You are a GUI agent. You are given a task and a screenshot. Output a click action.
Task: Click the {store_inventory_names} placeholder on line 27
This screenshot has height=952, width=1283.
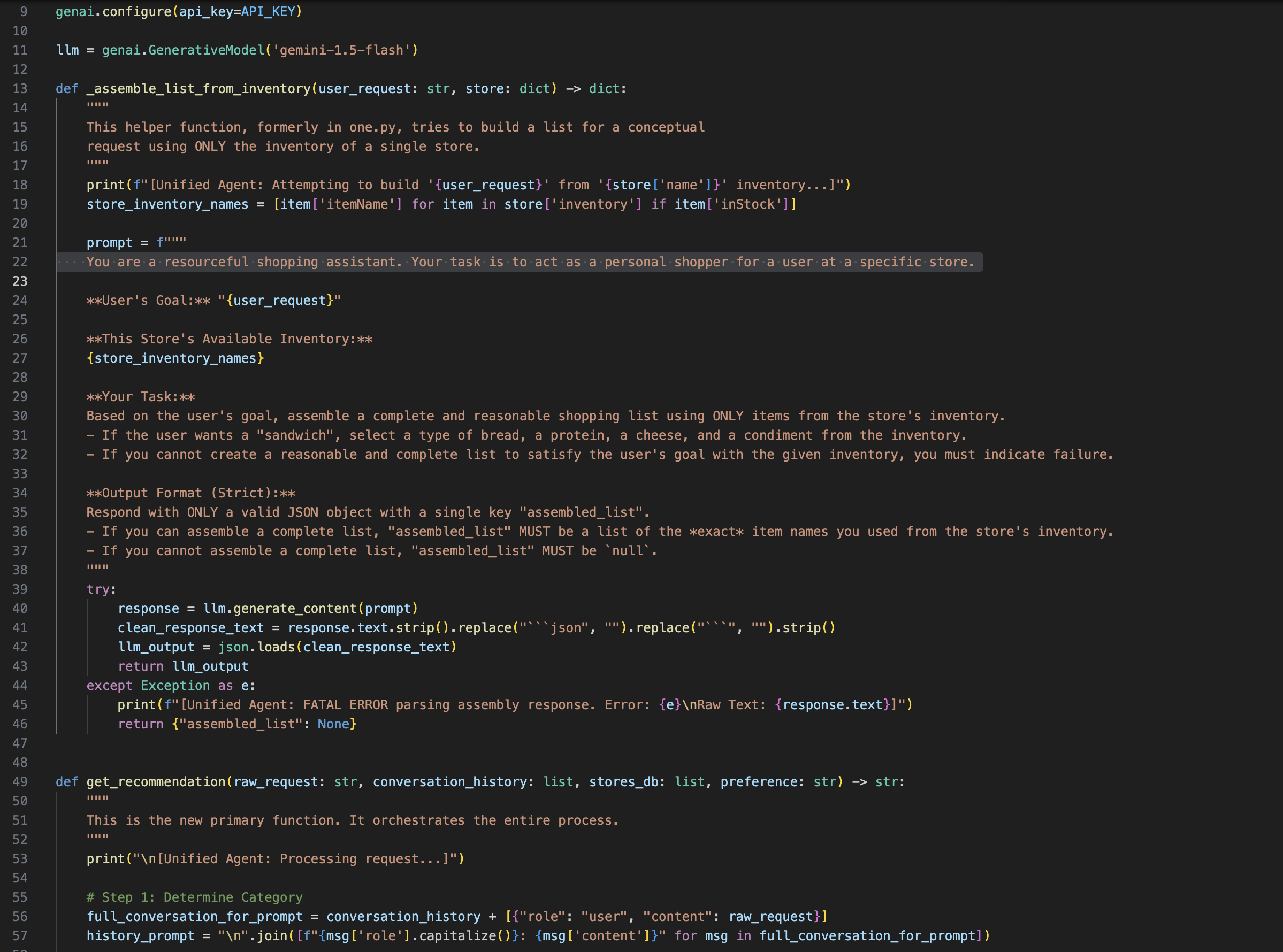[x=175, y=358]
